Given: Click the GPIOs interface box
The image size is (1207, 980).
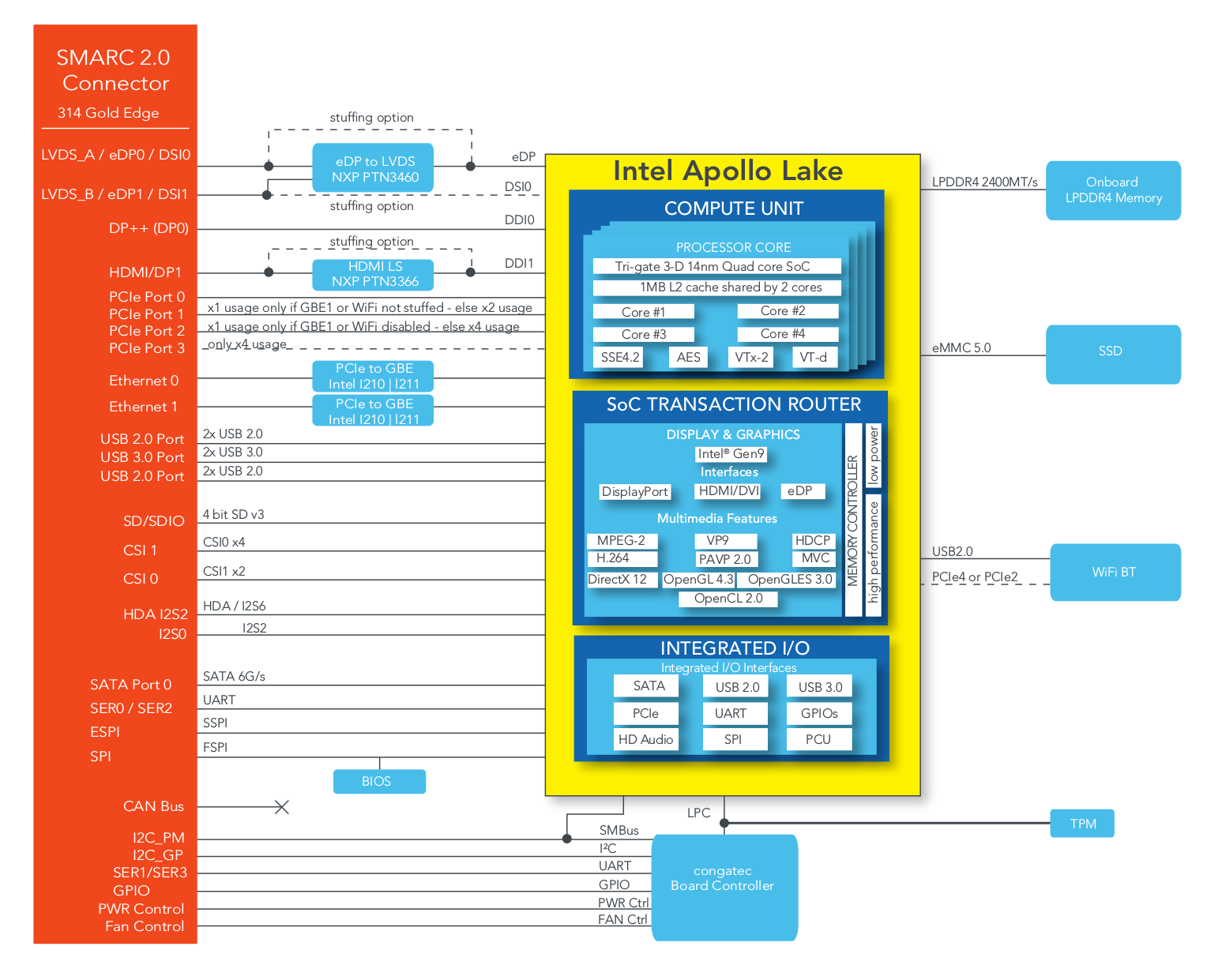Looking at the screenshot, I should coord(820,714).
